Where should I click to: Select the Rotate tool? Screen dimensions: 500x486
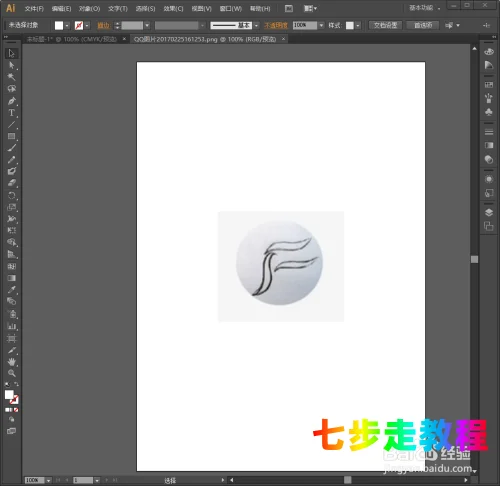[x=11, y=195]
